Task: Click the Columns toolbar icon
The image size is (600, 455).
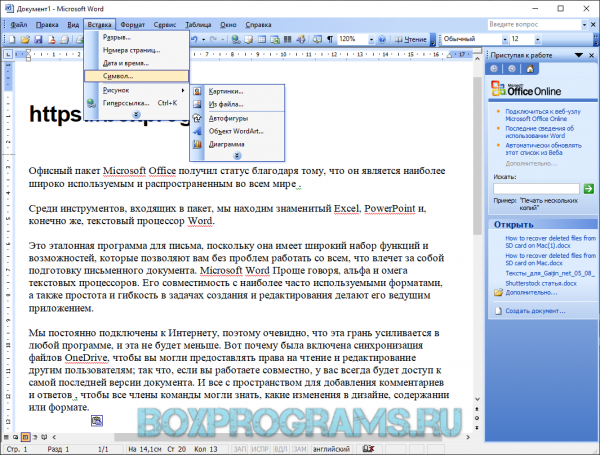Action: pyautogui.click(x=288, y=39)
